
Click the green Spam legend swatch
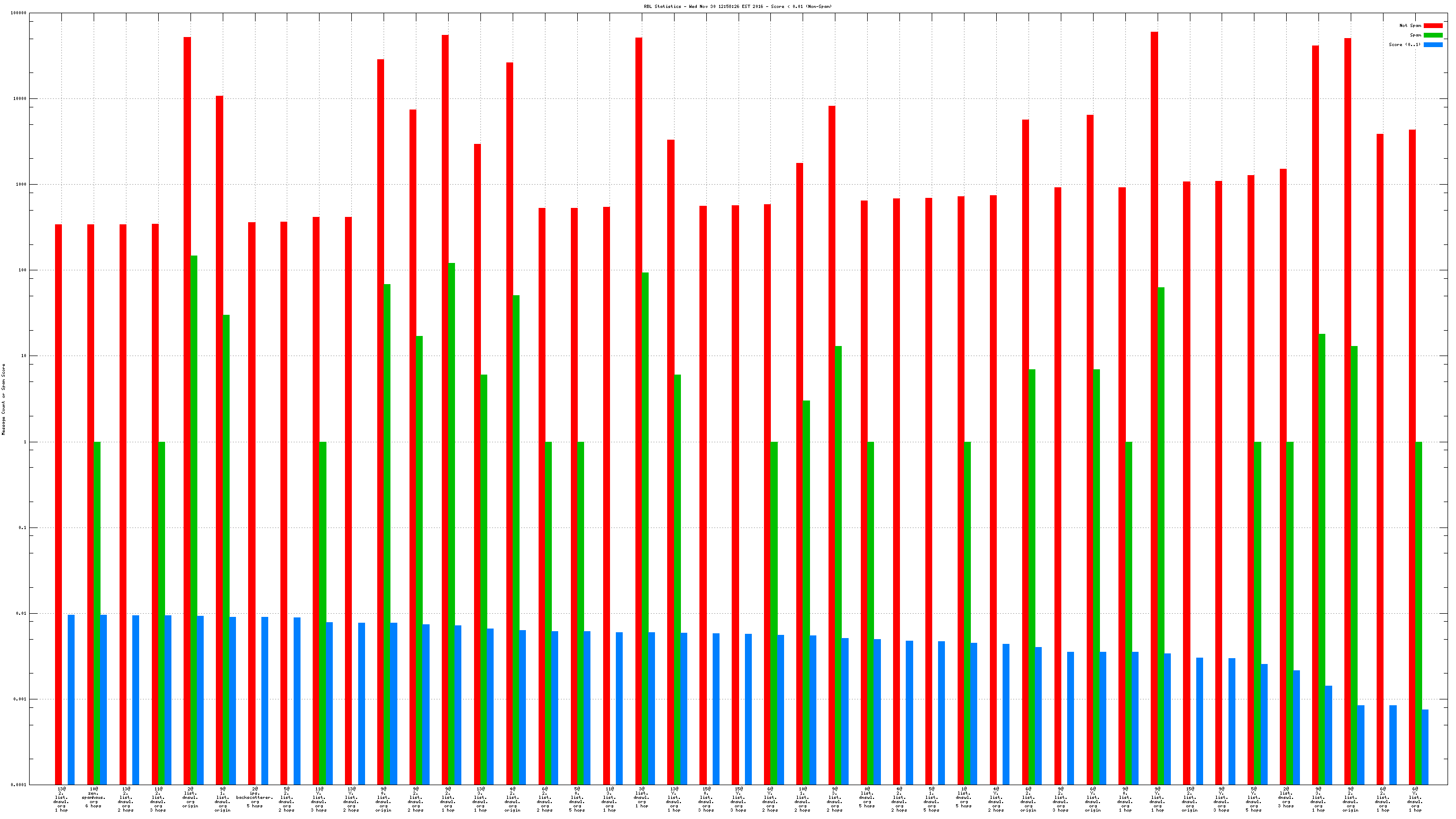(x=1433, y=35)
